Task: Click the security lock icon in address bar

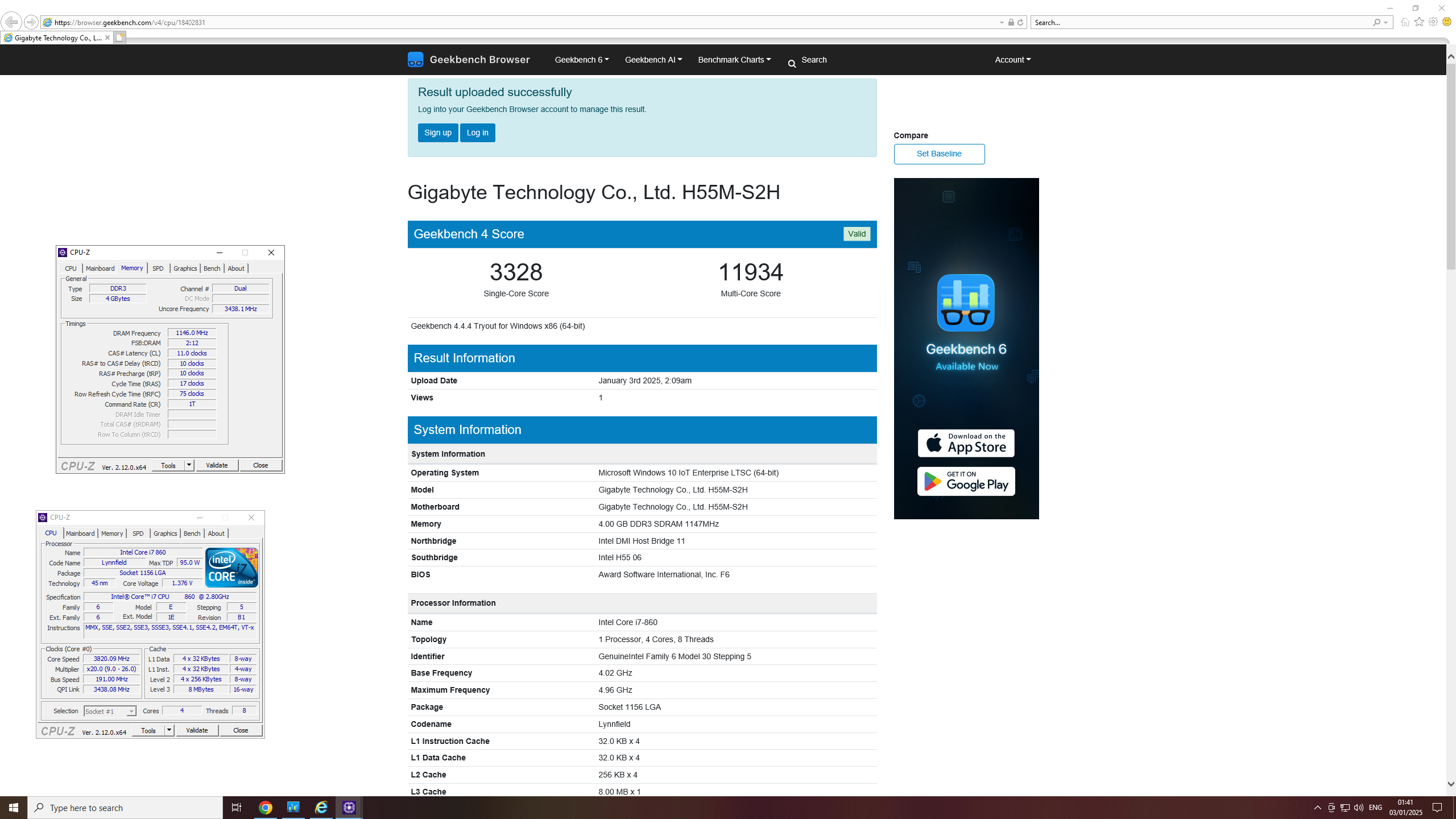Action: pyautogui.click(x=1011, y=23)
